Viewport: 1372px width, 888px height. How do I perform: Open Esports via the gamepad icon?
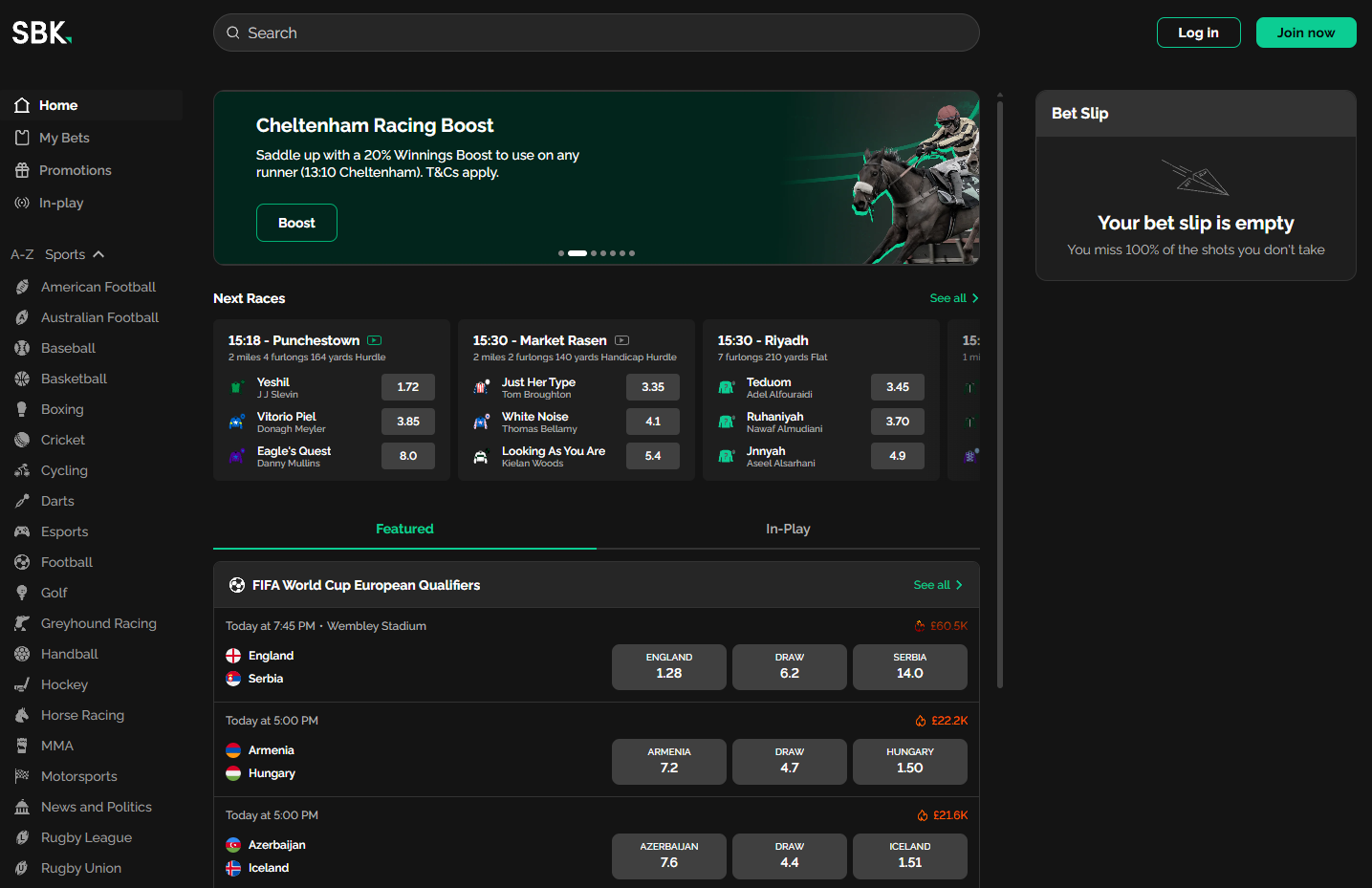tap(22, 531)
